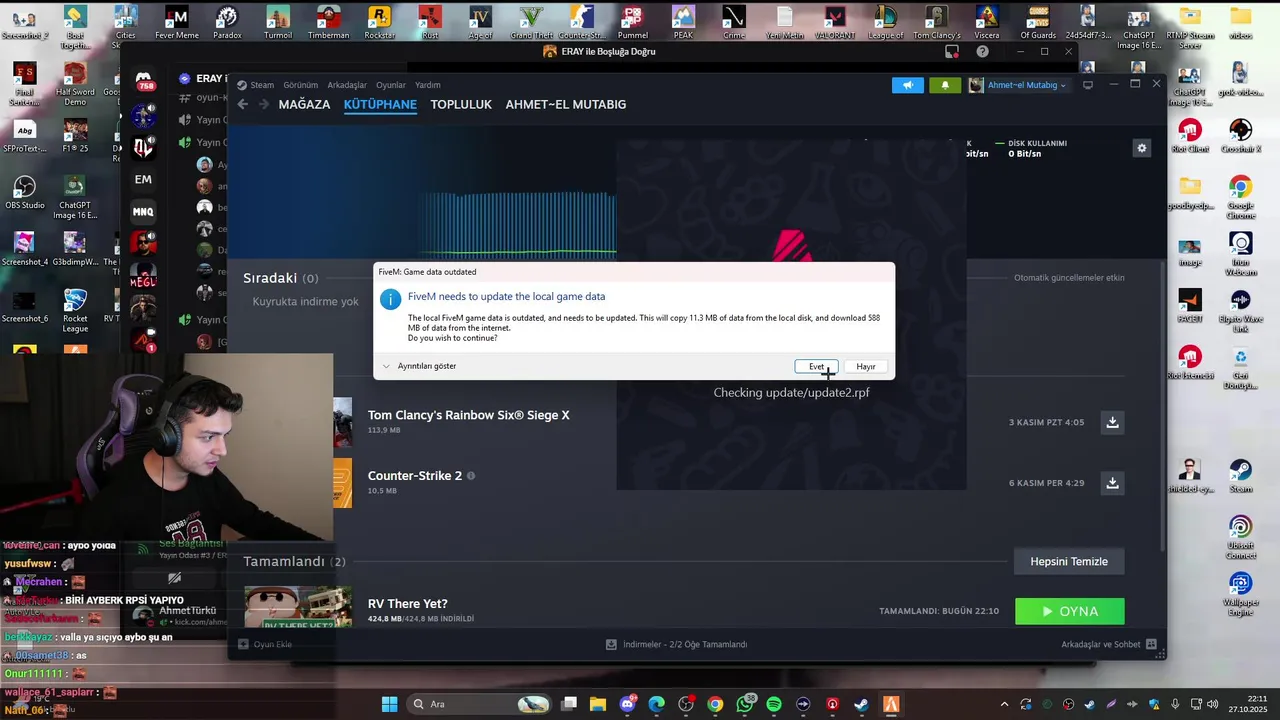The height and width of the screenshot is (720, 1280).
Task: Open Google Chrome desktop shortcut
Action: [1240, 197]
